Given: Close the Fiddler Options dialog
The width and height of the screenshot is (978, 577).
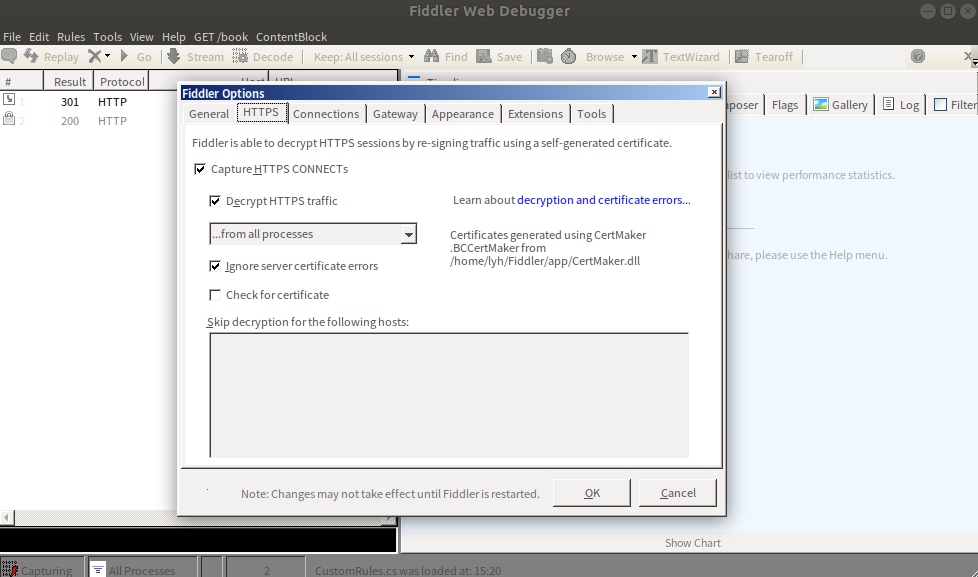Looking at the screenshot, I should [714, 92].
